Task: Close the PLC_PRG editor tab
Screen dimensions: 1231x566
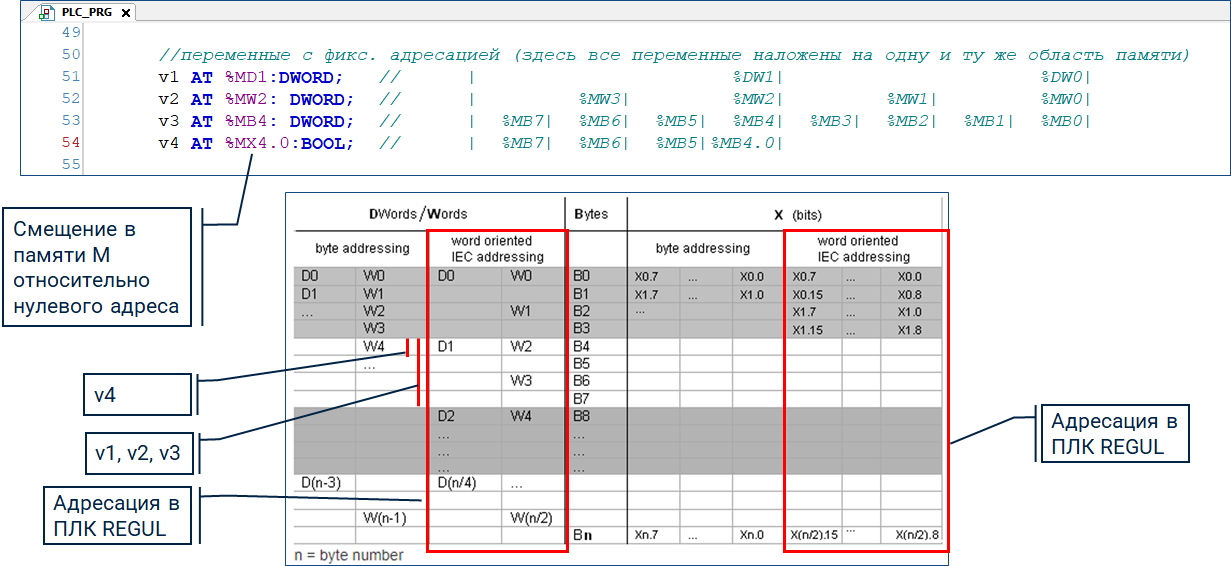Action: [x=126, y=13]
